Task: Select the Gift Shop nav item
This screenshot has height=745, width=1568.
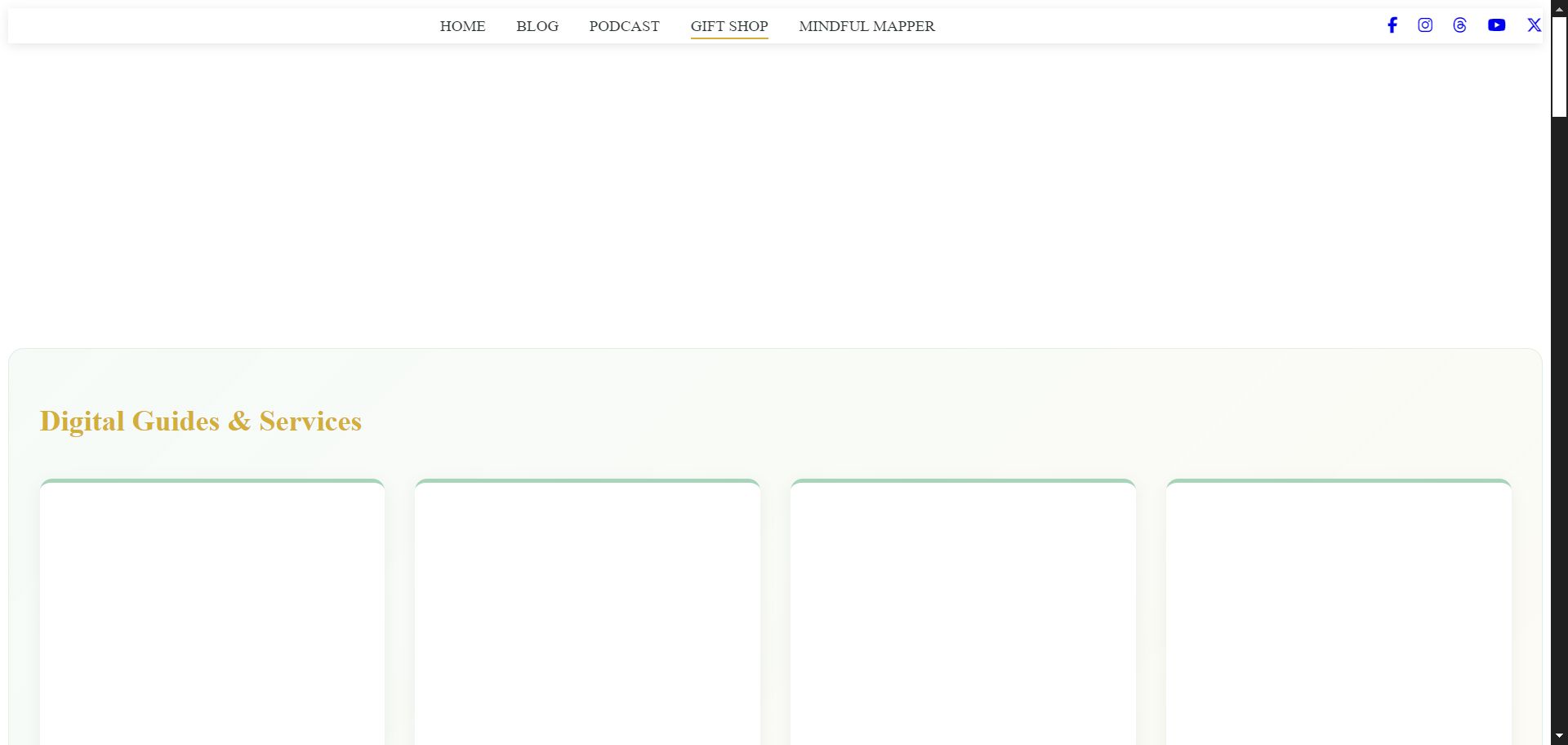Action: (x=729, y=26)
